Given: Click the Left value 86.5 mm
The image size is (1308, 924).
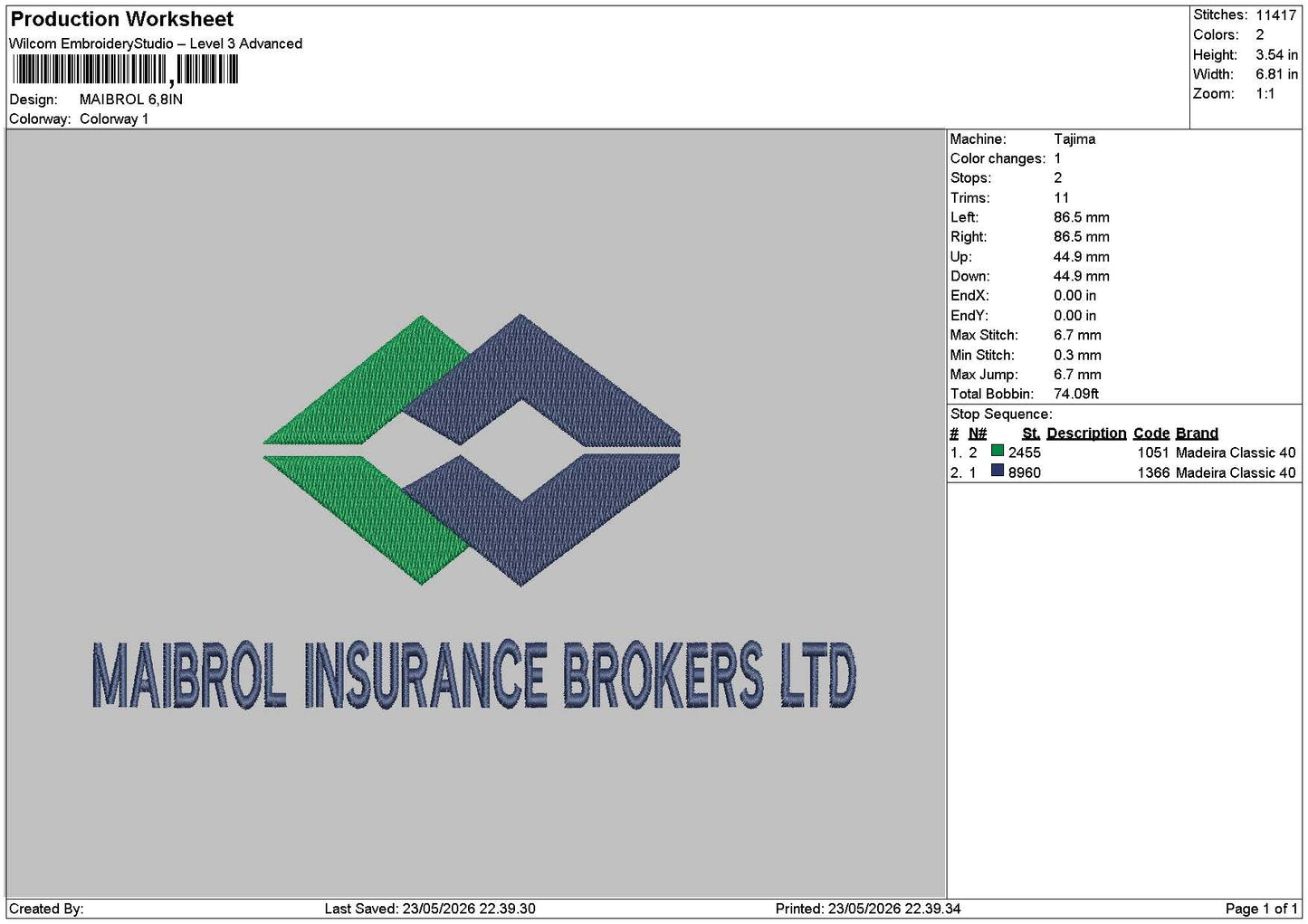Looking at the screenshot, I should click(1081, 217).
